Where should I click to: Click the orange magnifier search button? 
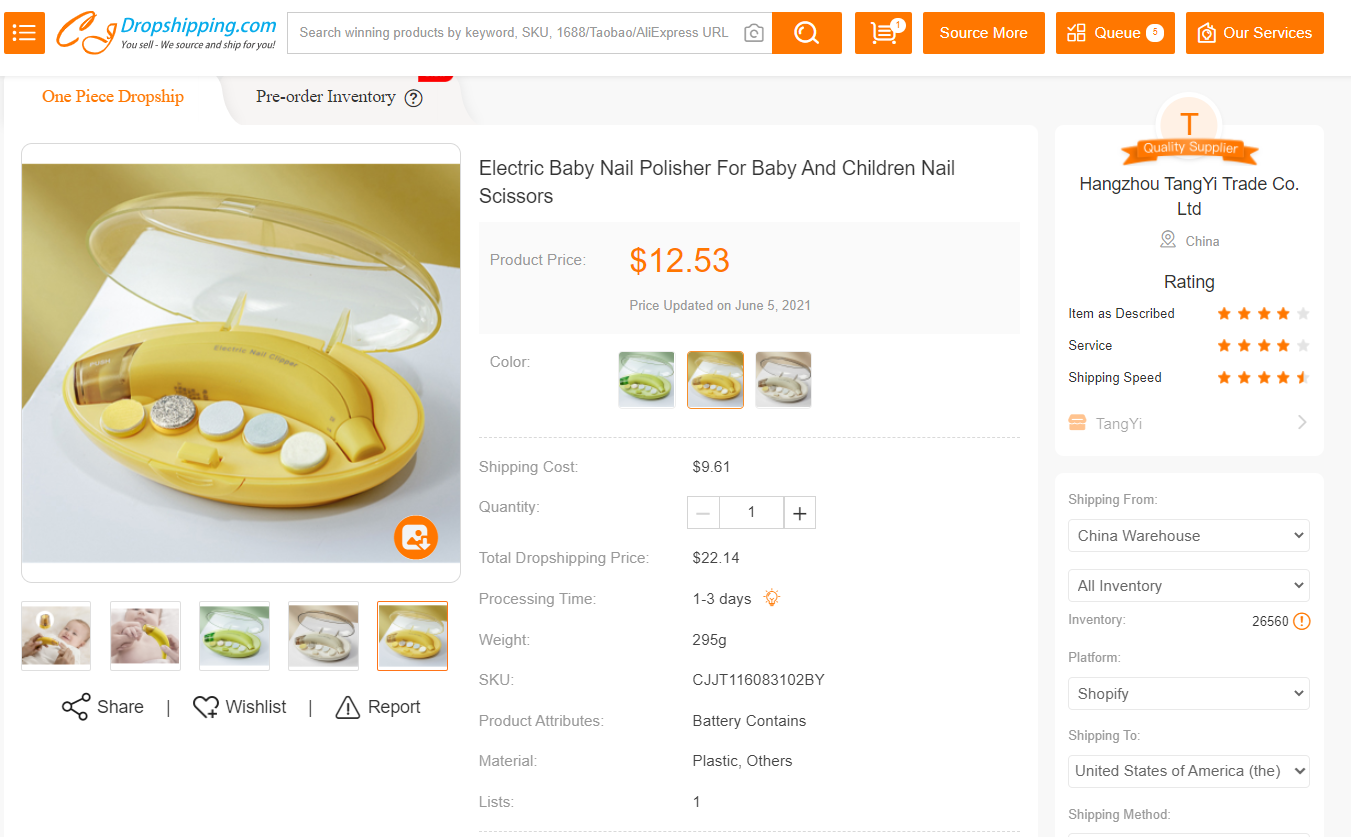pyautogui.click(x=806, y=33)
